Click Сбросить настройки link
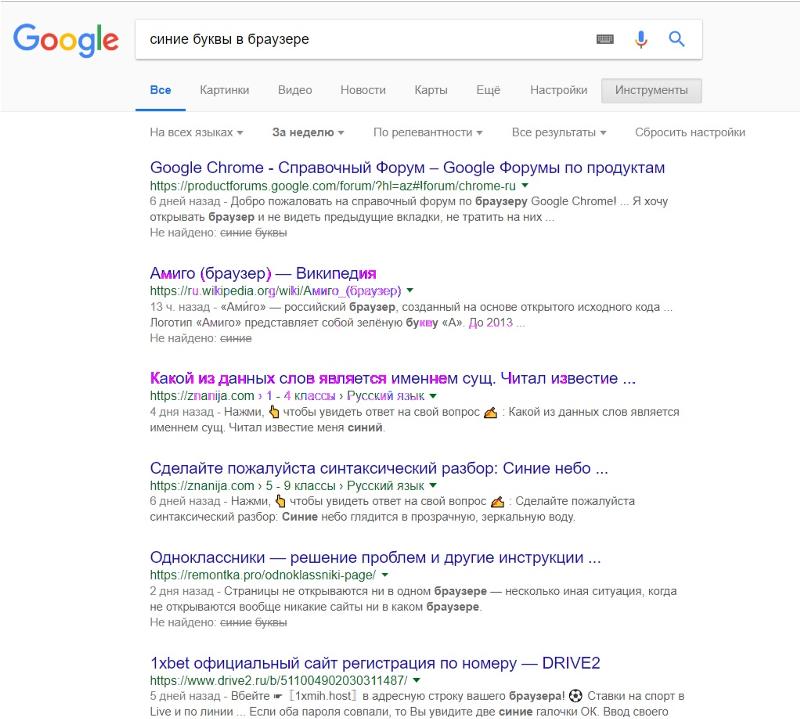800x719 pixels. [690, 133]
